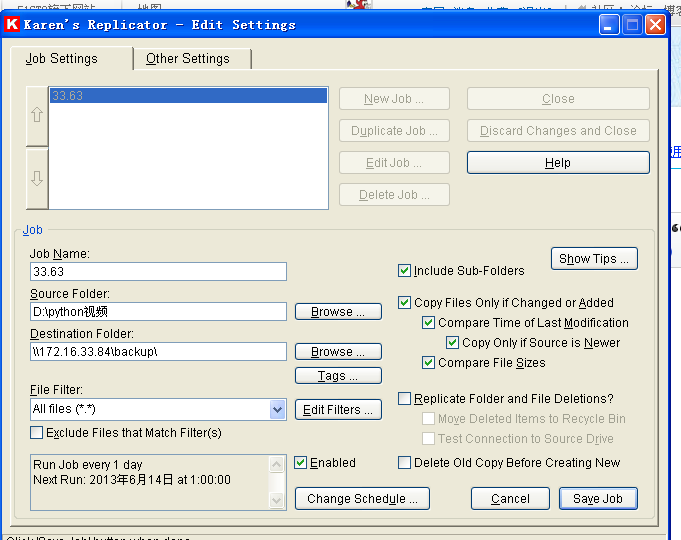Image resolution: width=681 pixels, height=540 pixels.
Task: Enable Delete Old Copy Before Creating New
Action: coord(404,463)
